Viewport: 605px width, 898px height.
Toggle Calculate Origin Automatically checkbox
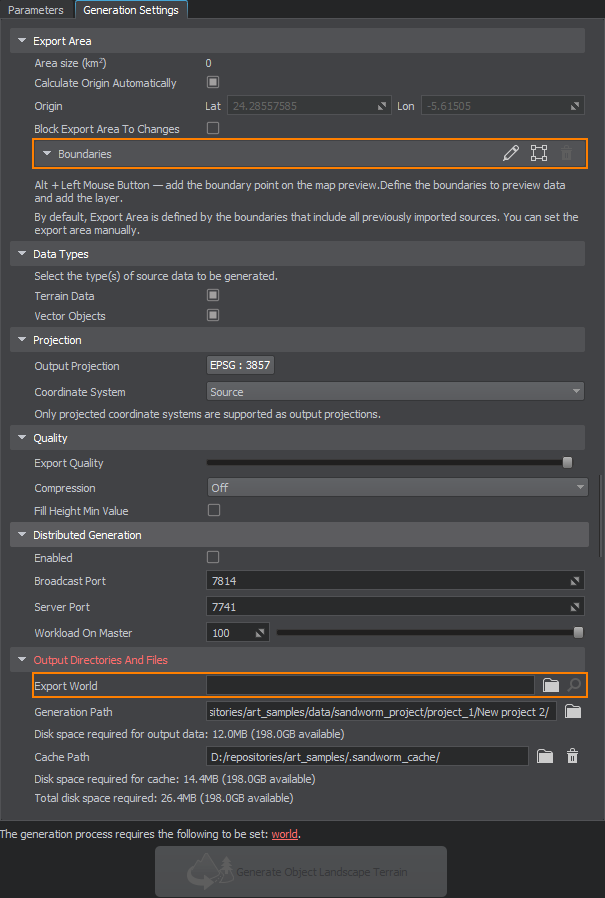point(213,83)
